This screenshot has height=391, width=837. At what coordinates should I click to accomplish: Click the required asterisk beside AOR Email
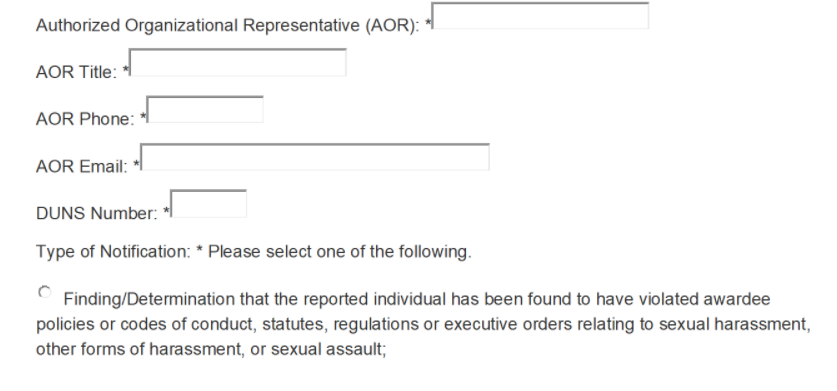click(137, 164)
